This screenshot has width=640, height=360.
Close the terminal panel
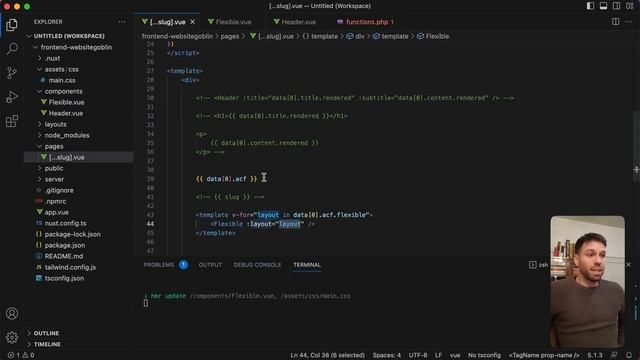tap(629, 265)
